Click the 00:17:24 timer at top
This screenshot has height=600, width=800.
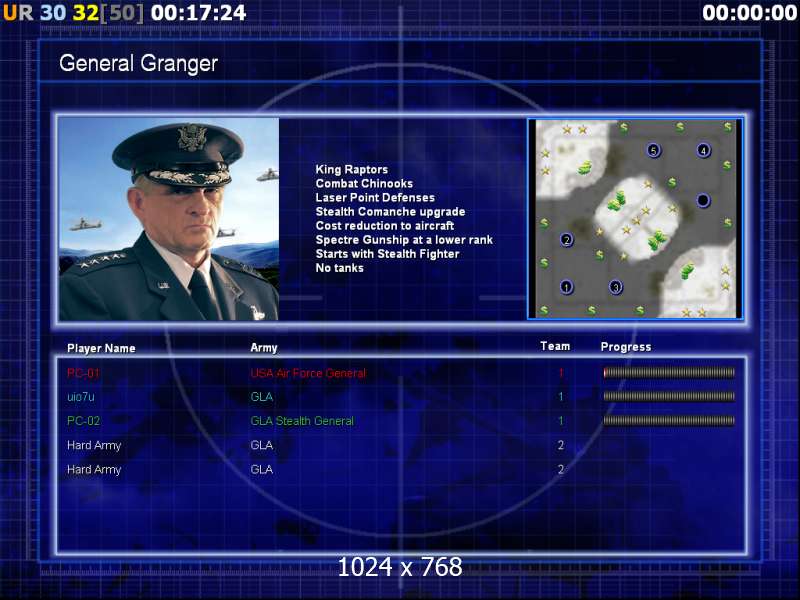pyautogui.click(x=198, y=13)
